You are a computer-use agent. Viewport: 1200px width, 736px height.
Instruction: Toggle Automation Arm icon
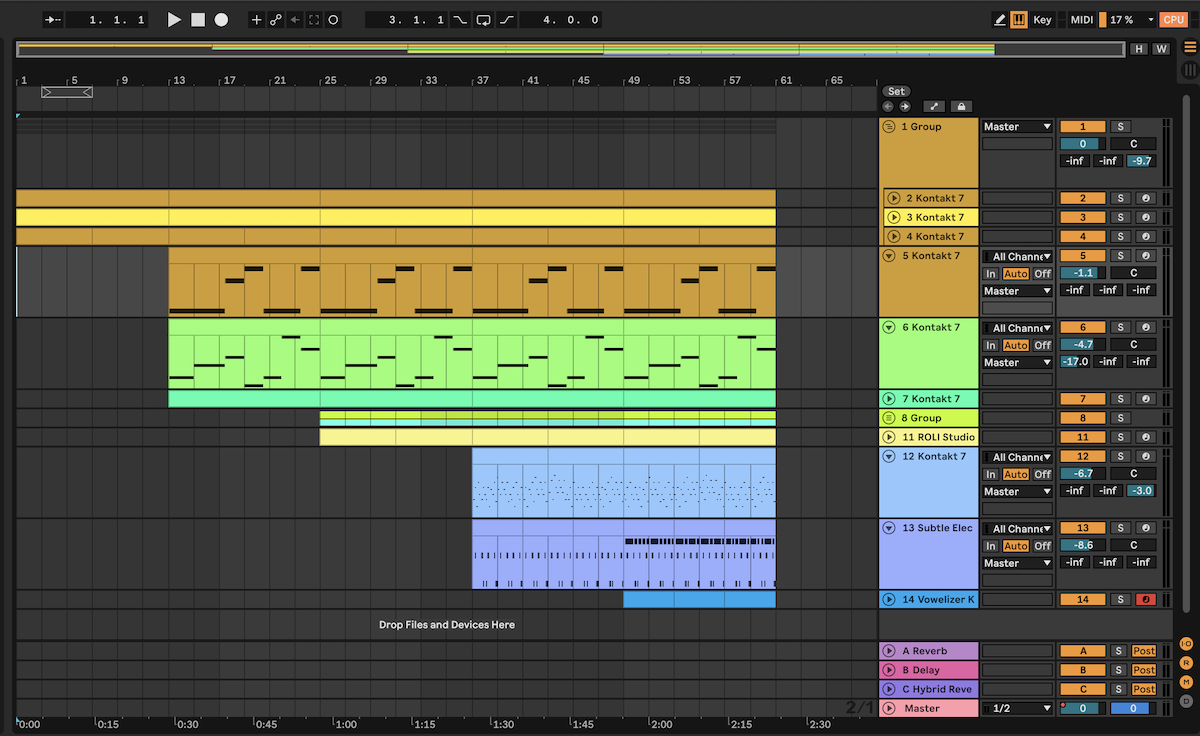point(276,19)
